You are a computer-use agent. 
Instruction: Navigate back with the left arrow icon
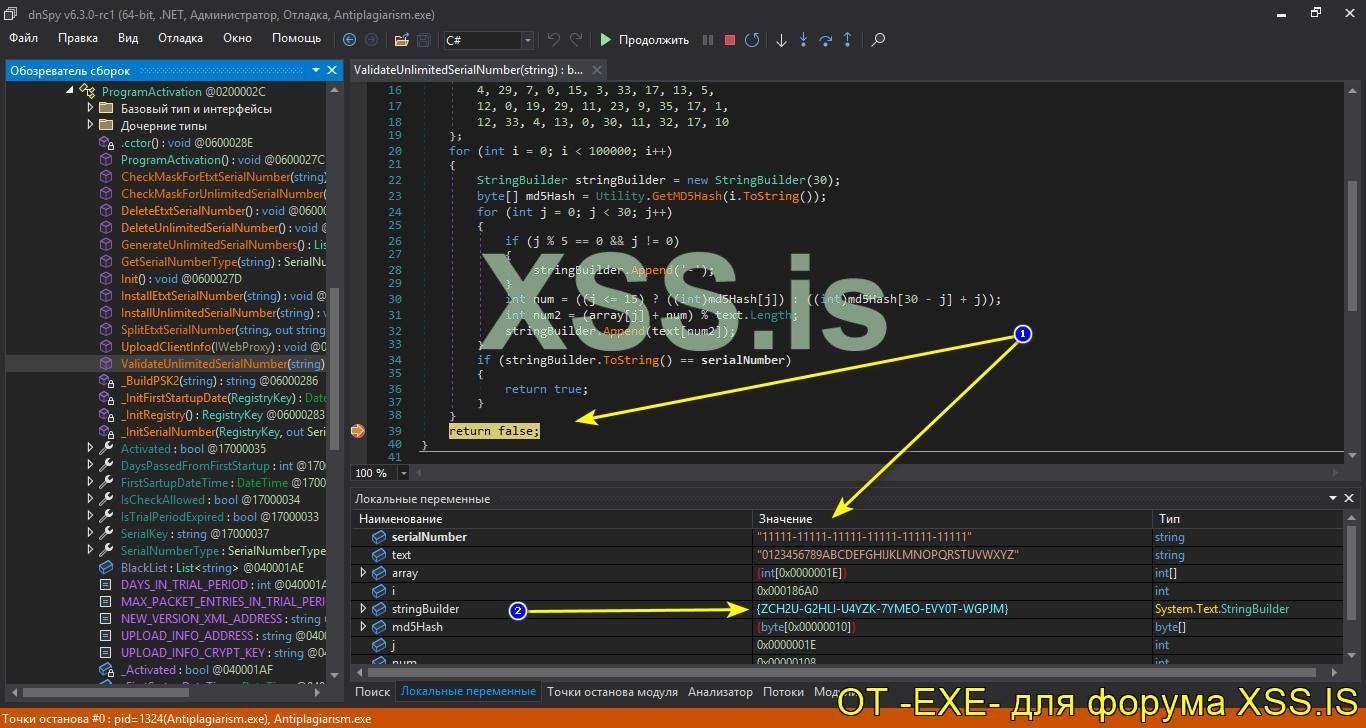pyautogui.click(x=349, y=40)
